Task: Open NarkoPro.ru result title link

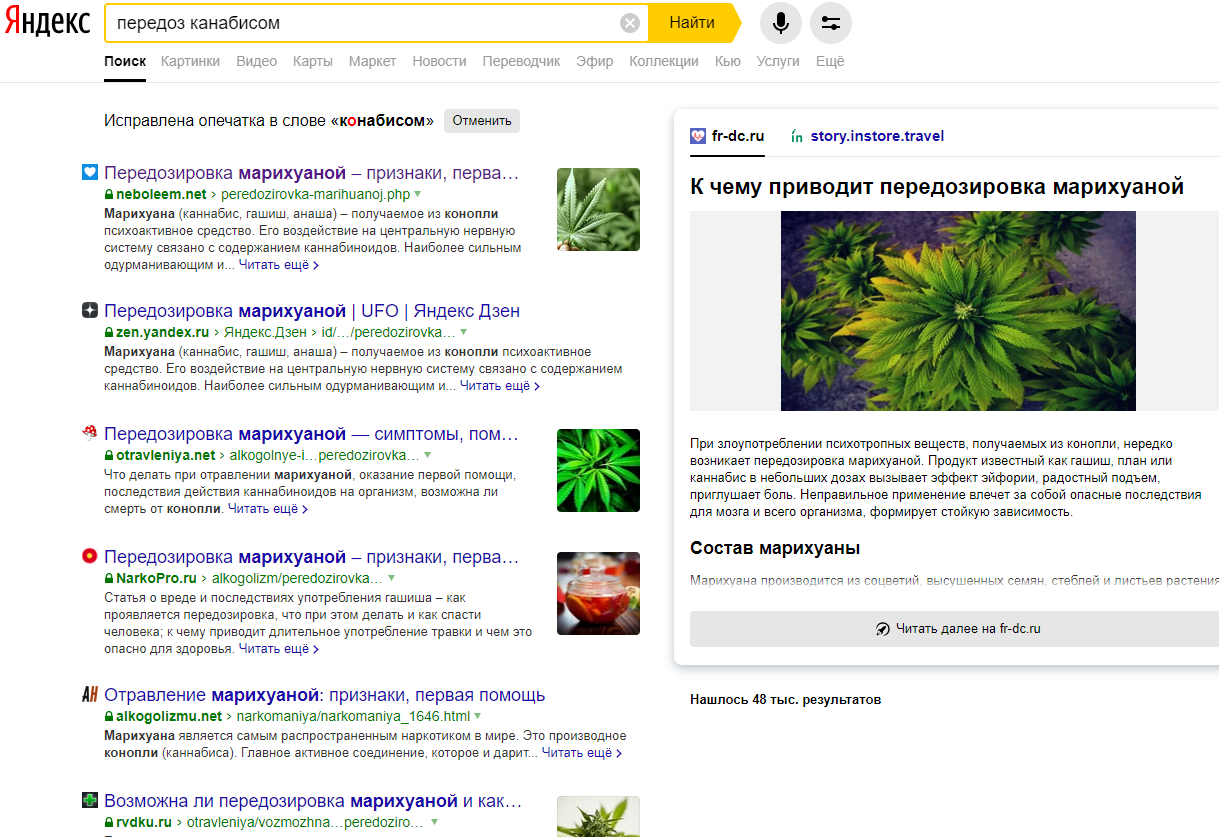Action: 312,556
